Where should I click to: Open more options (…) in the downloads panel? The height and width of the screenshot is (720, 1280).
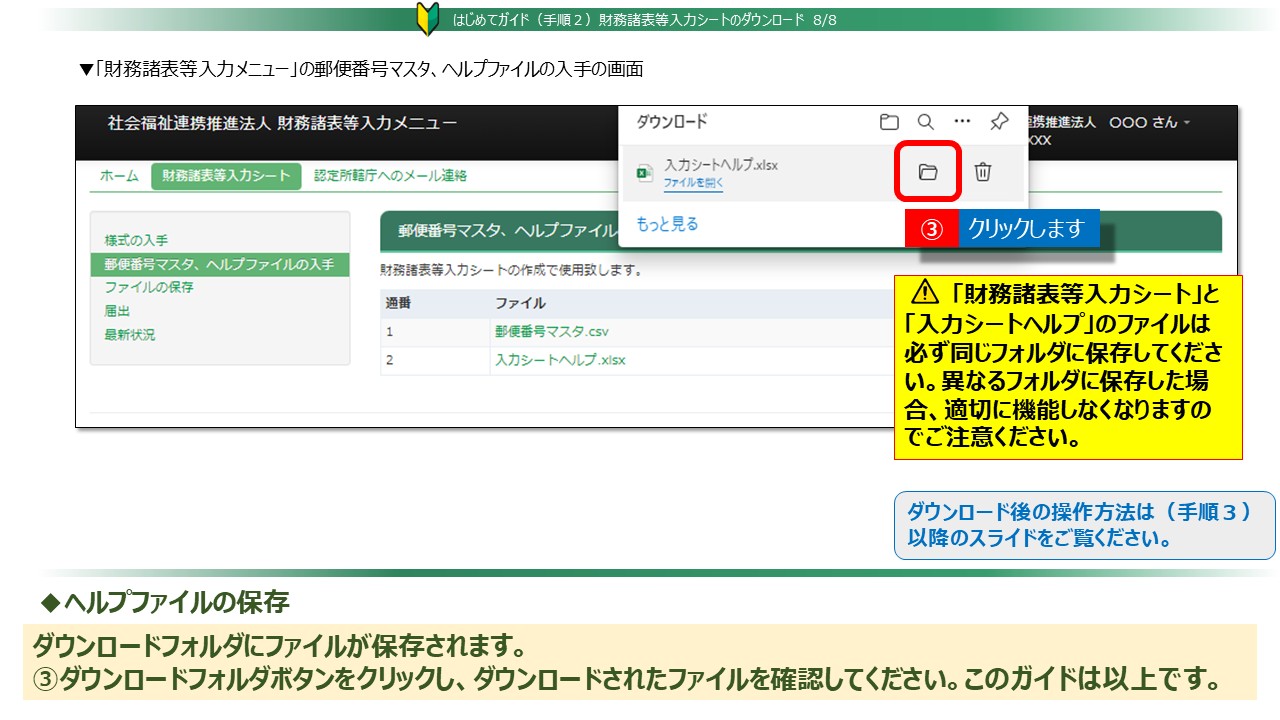(962, 121)
